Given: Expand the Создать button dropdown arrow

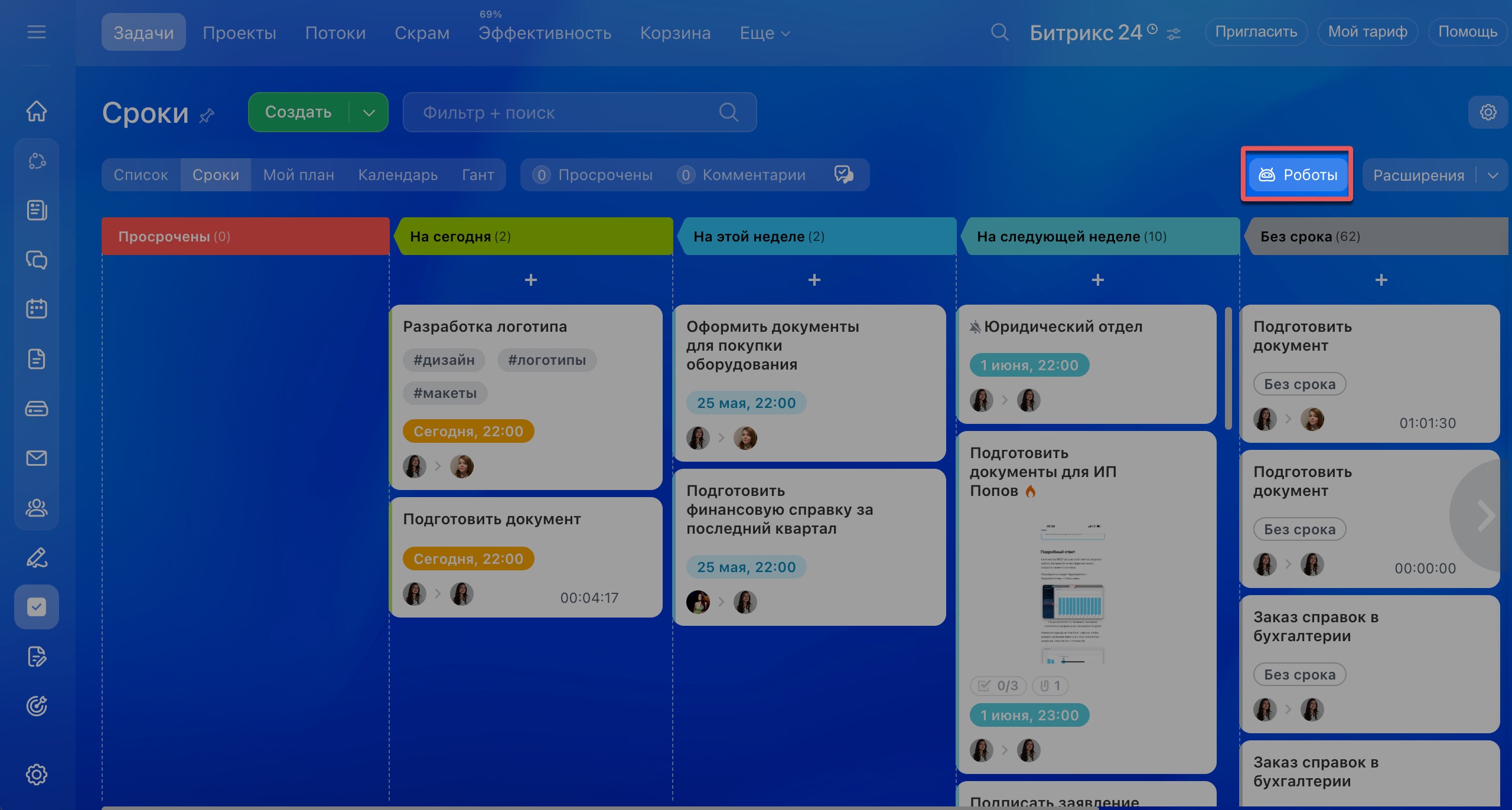Looking at the screenshot, I should pyautogui.click(x=369, y=112).
